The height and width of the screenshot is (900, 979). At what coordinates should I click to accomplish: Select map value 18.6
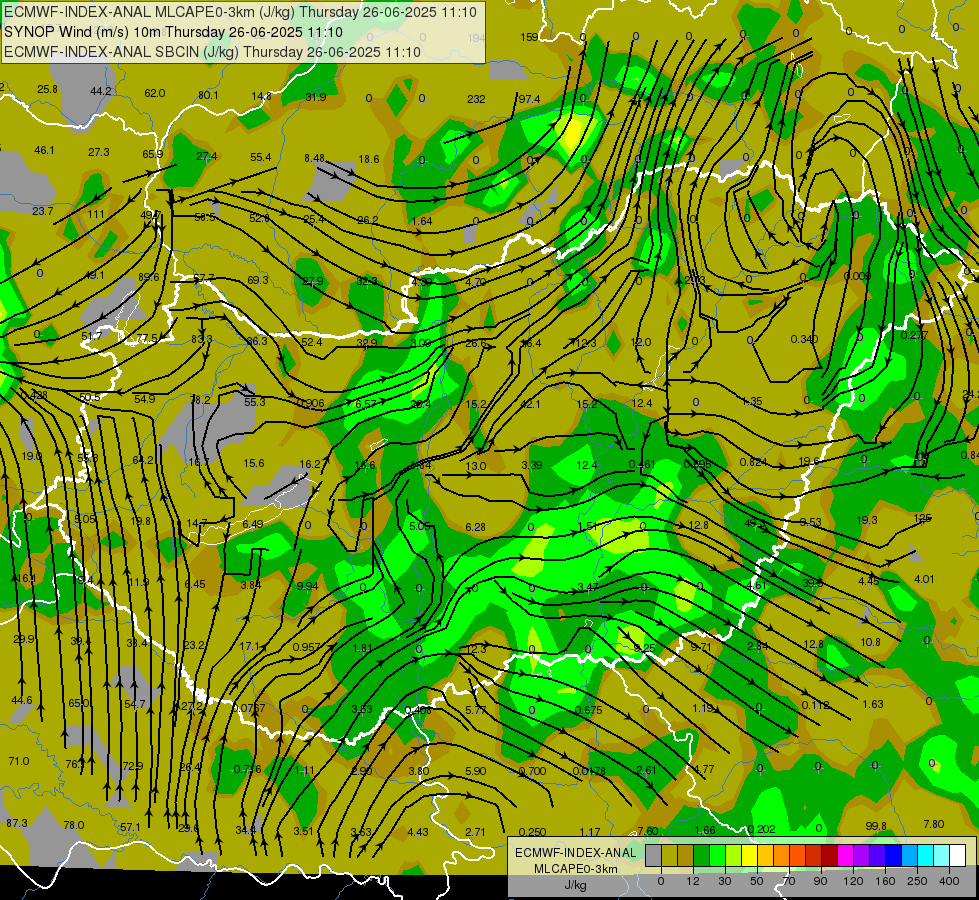click(368, 159)
